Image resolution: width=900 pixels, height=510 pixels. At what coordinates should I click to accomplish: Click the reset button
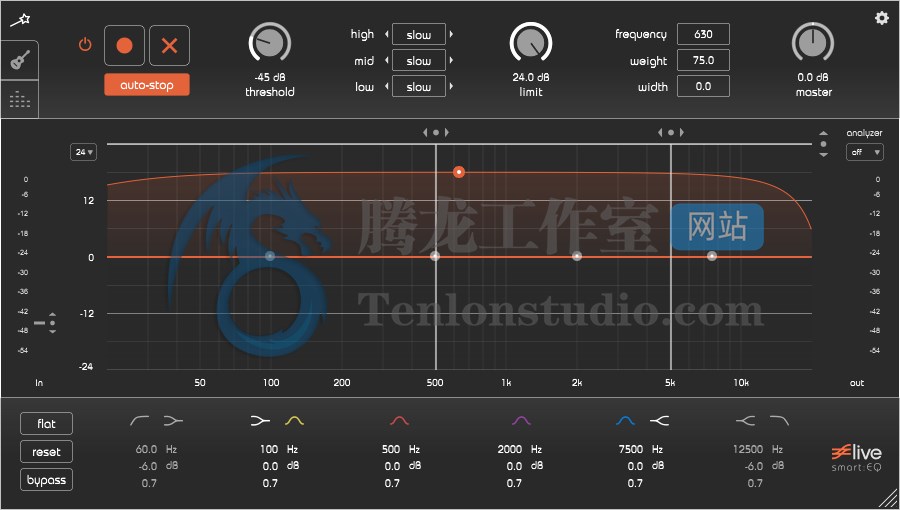46,452
